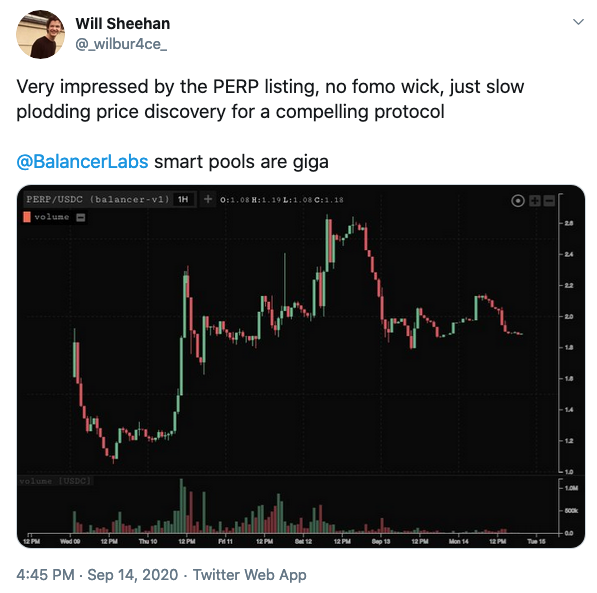Open the PERP/USDC (balancer-v1) pair selector

coord(97,199)
